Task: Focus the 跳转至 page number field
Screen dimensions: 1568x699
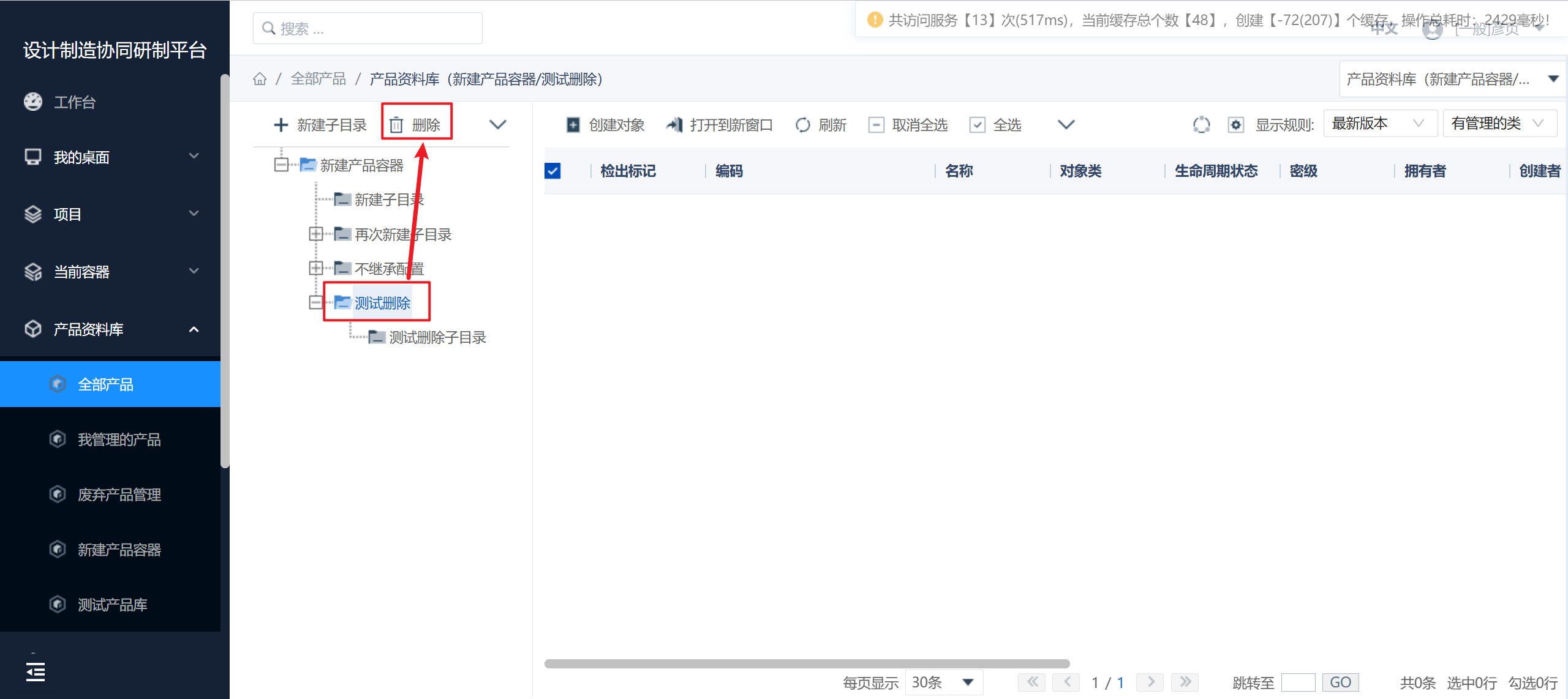Action: (1298, 682)
